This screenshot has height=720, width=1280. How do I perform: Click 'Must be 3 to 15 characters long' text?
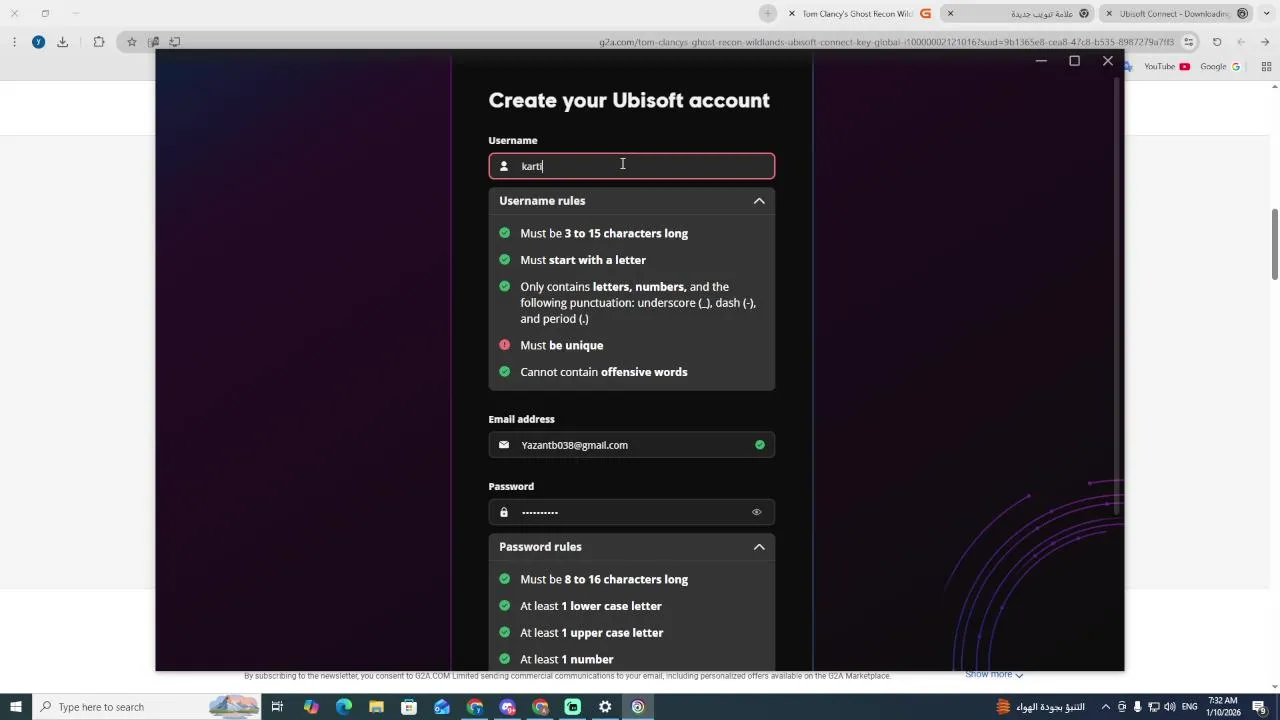pyautogui.click(x=604, y=233)
